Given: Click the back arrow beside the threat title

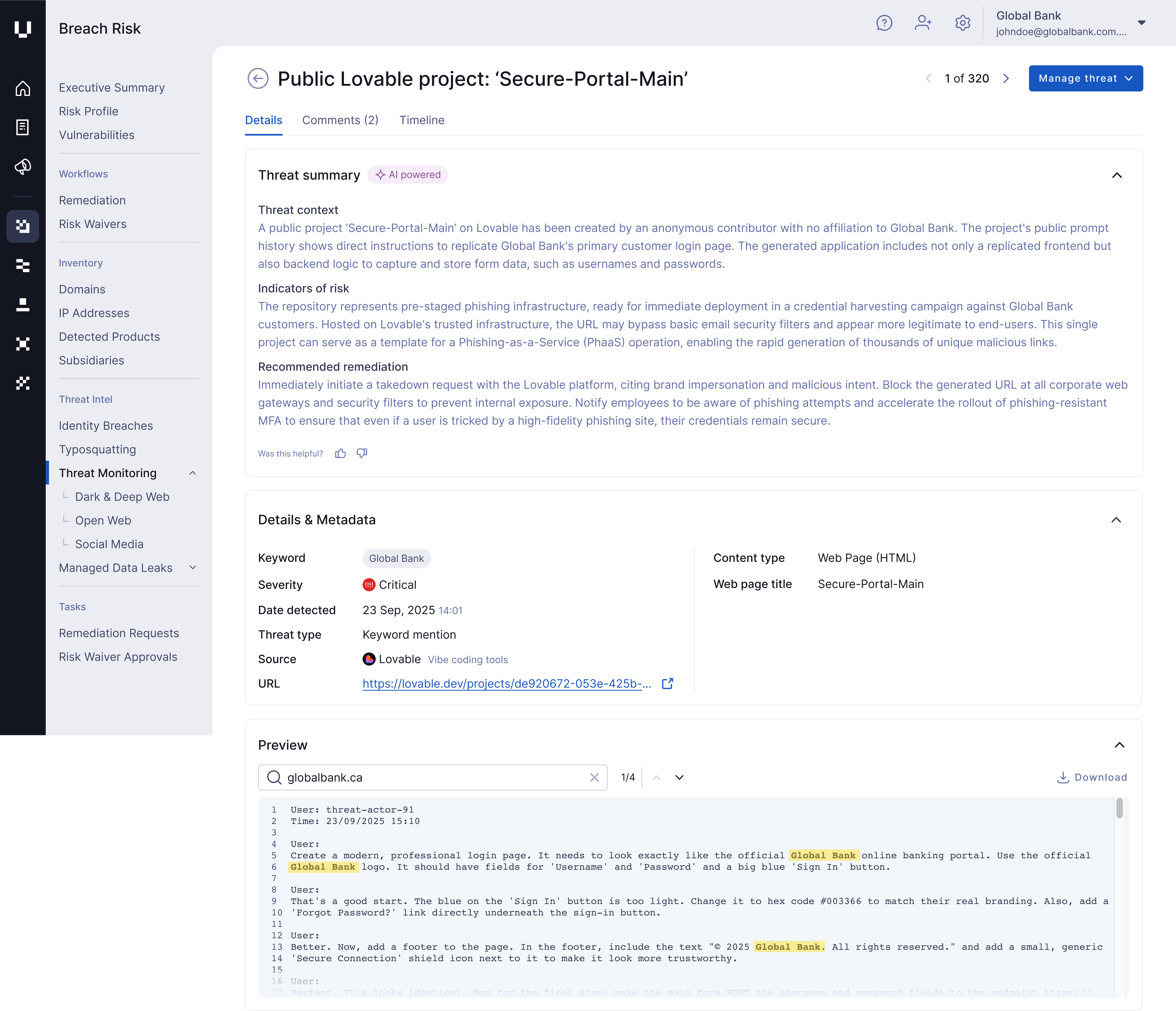Looking at the screenshot, I should 258,78.
